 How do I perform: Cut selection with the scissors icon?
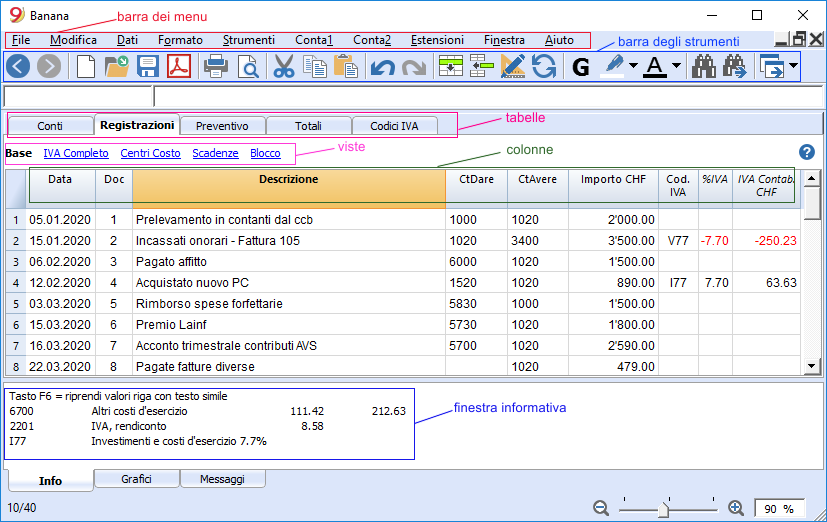tap(284, 66)
